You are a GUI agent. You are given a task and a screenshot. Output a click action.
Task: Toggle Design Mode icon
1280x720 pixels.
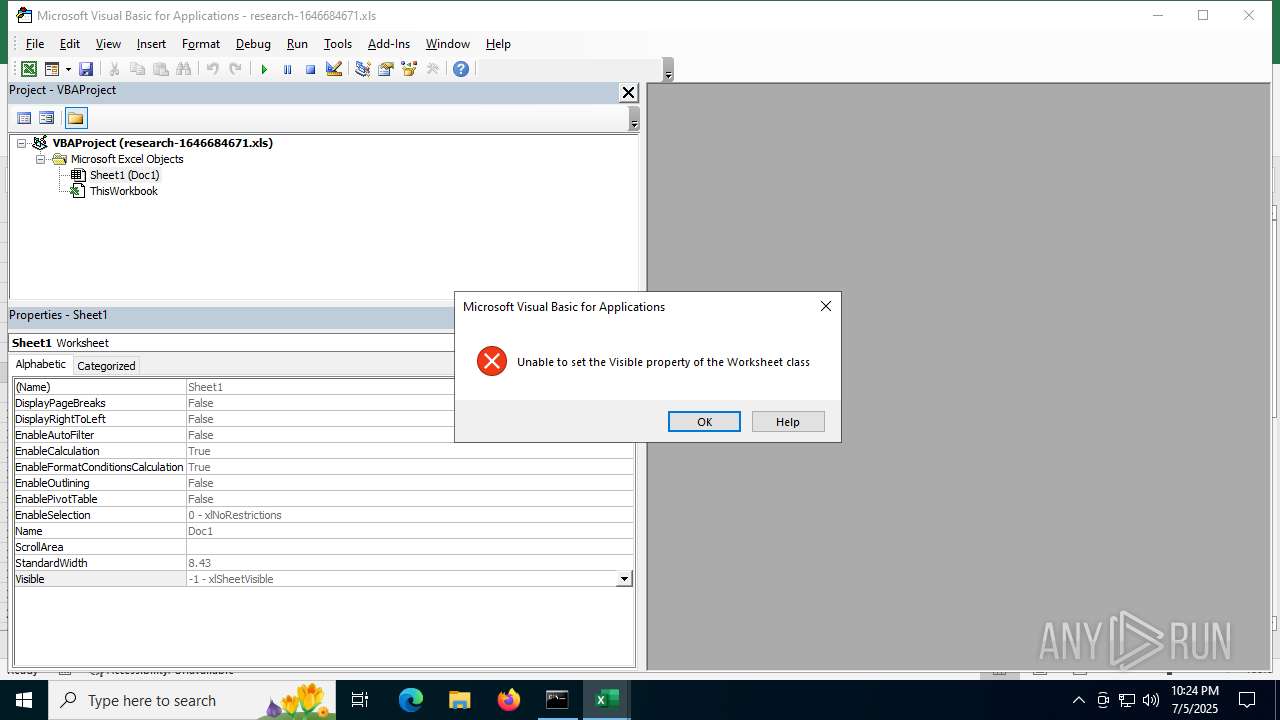334,69
